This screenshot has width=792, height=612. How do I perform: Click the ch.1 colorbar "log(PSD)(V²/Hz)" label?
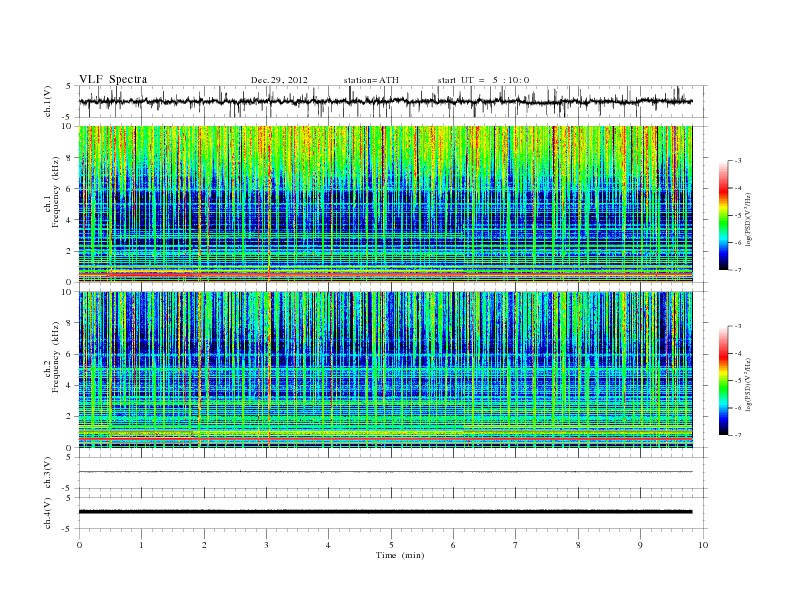748,219
